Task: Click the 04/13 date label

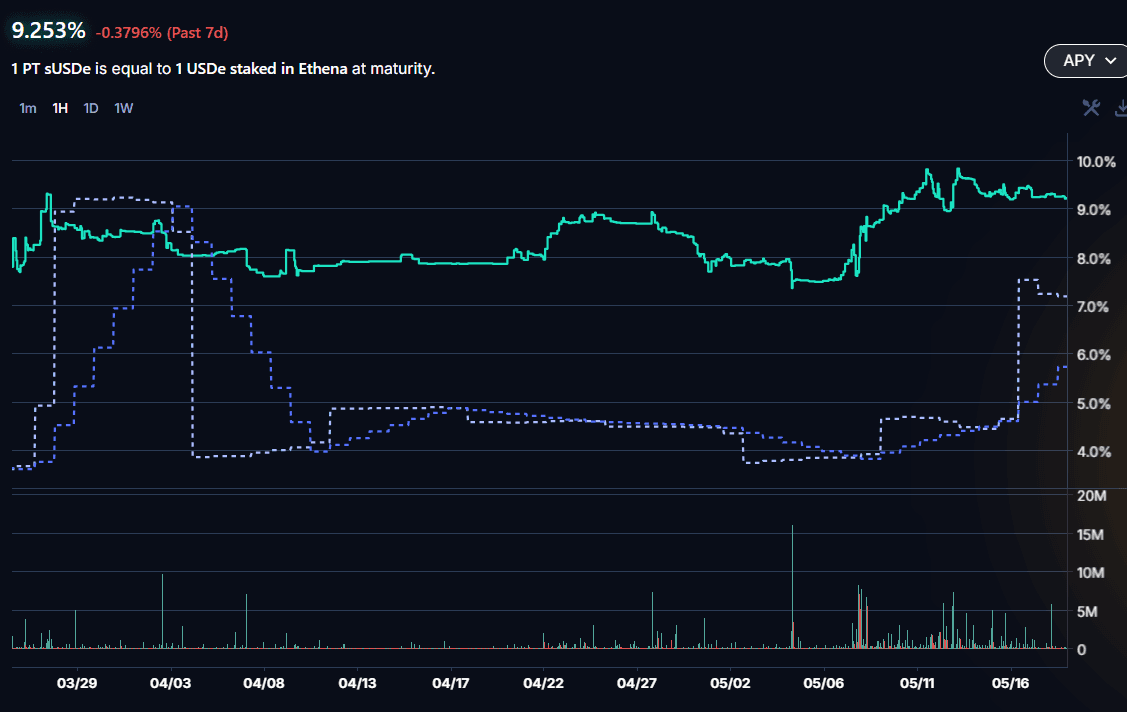Action: tap(357, 683)
